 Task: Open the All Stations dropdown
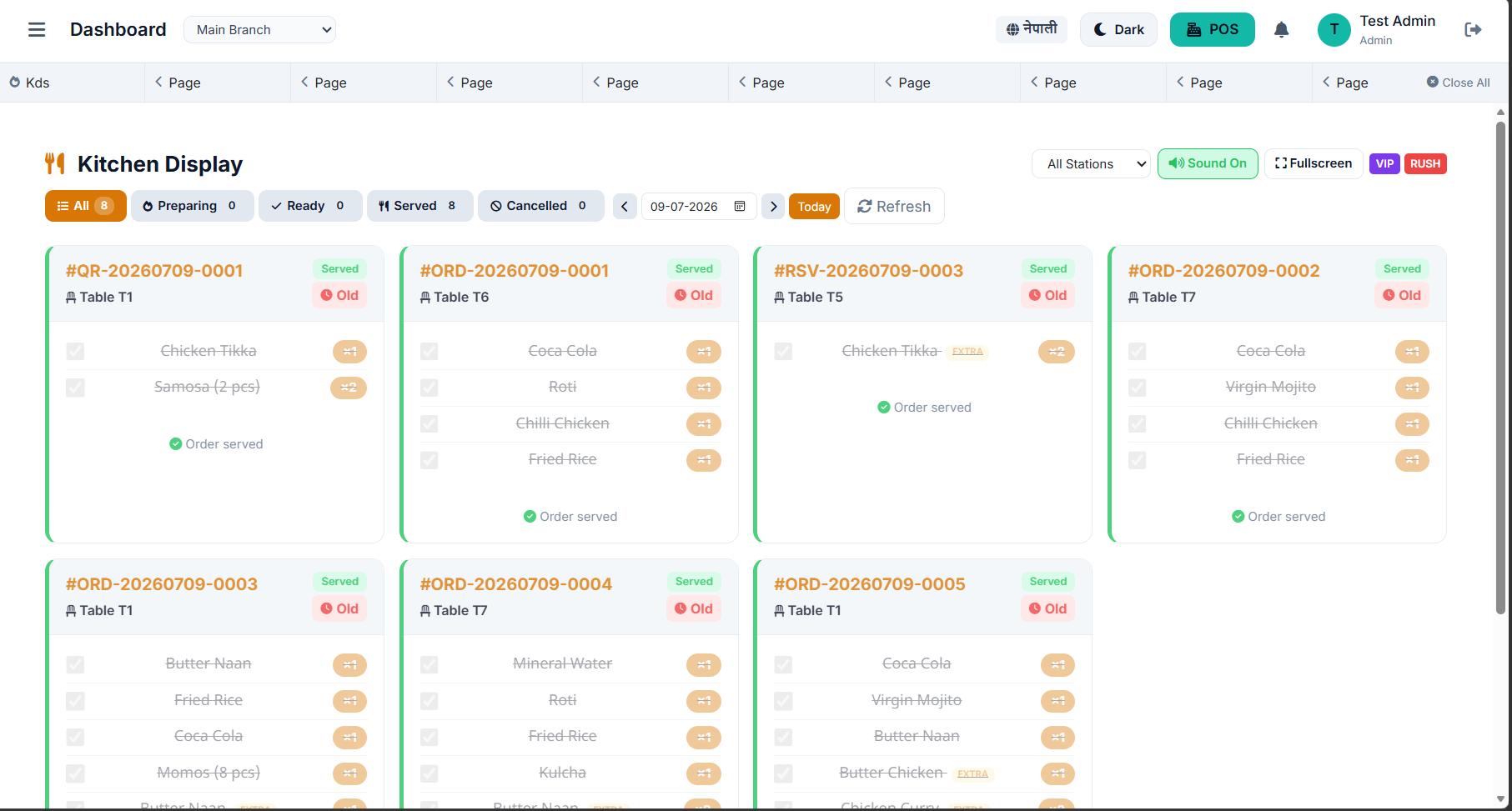click(x=1091, y=164)
